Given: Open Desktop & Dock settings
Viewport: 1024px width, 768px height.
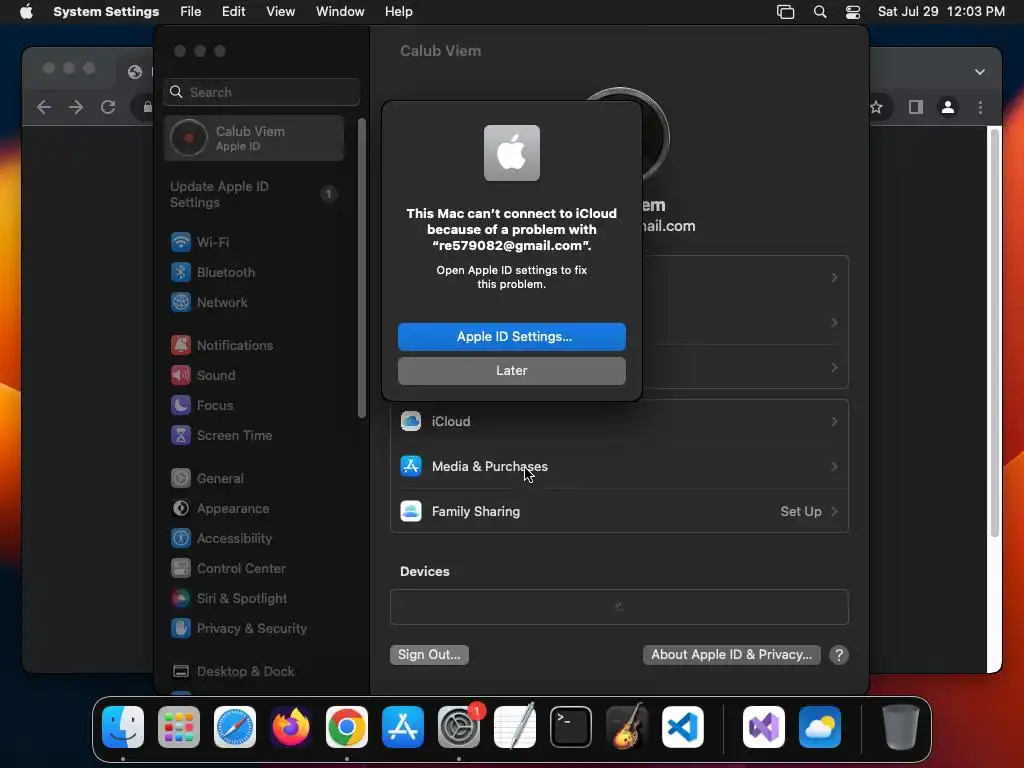Looking at the screenshot, I should (x=232, y=672).
